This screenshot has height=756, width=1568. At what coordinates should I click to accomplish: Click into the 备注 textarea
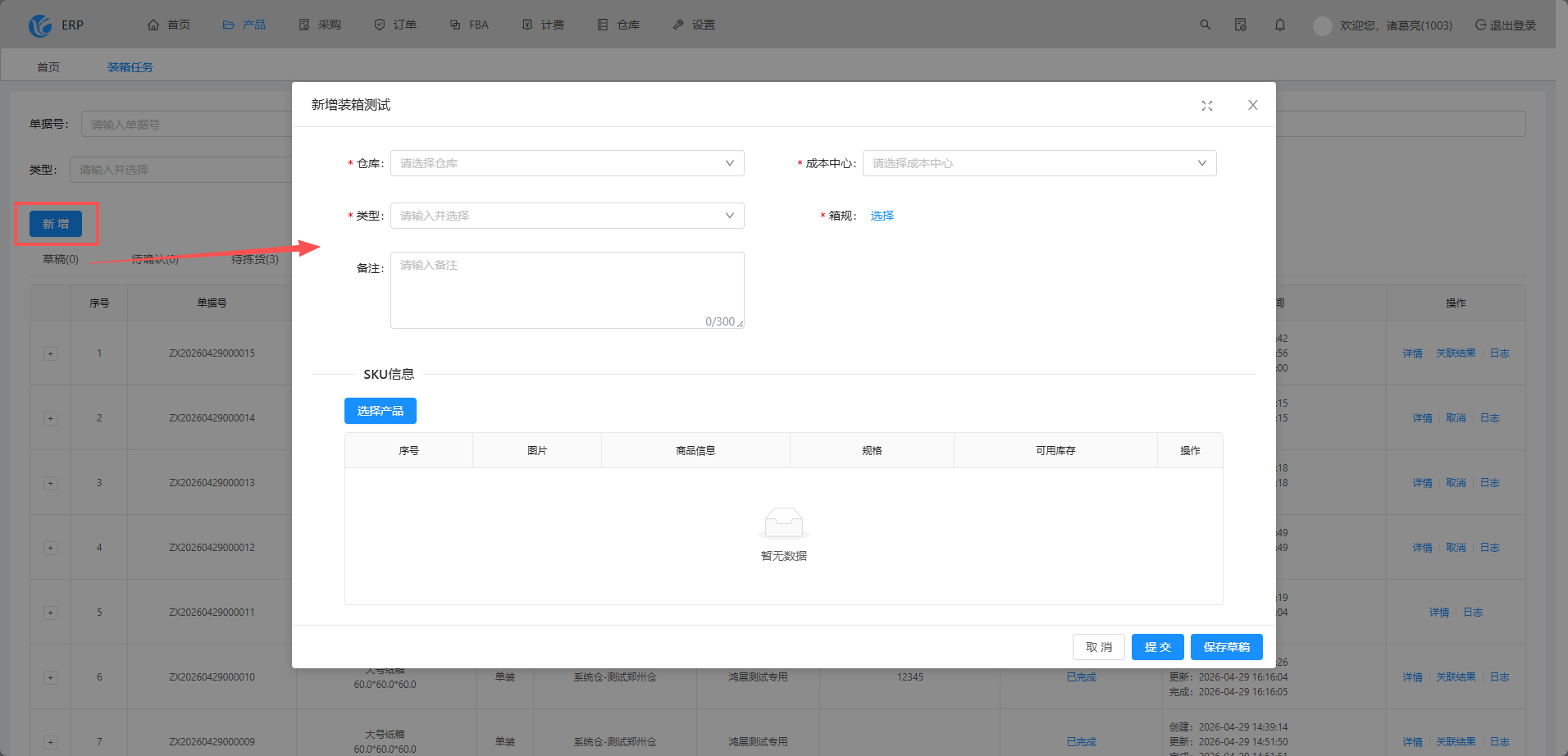pos(567,290)
